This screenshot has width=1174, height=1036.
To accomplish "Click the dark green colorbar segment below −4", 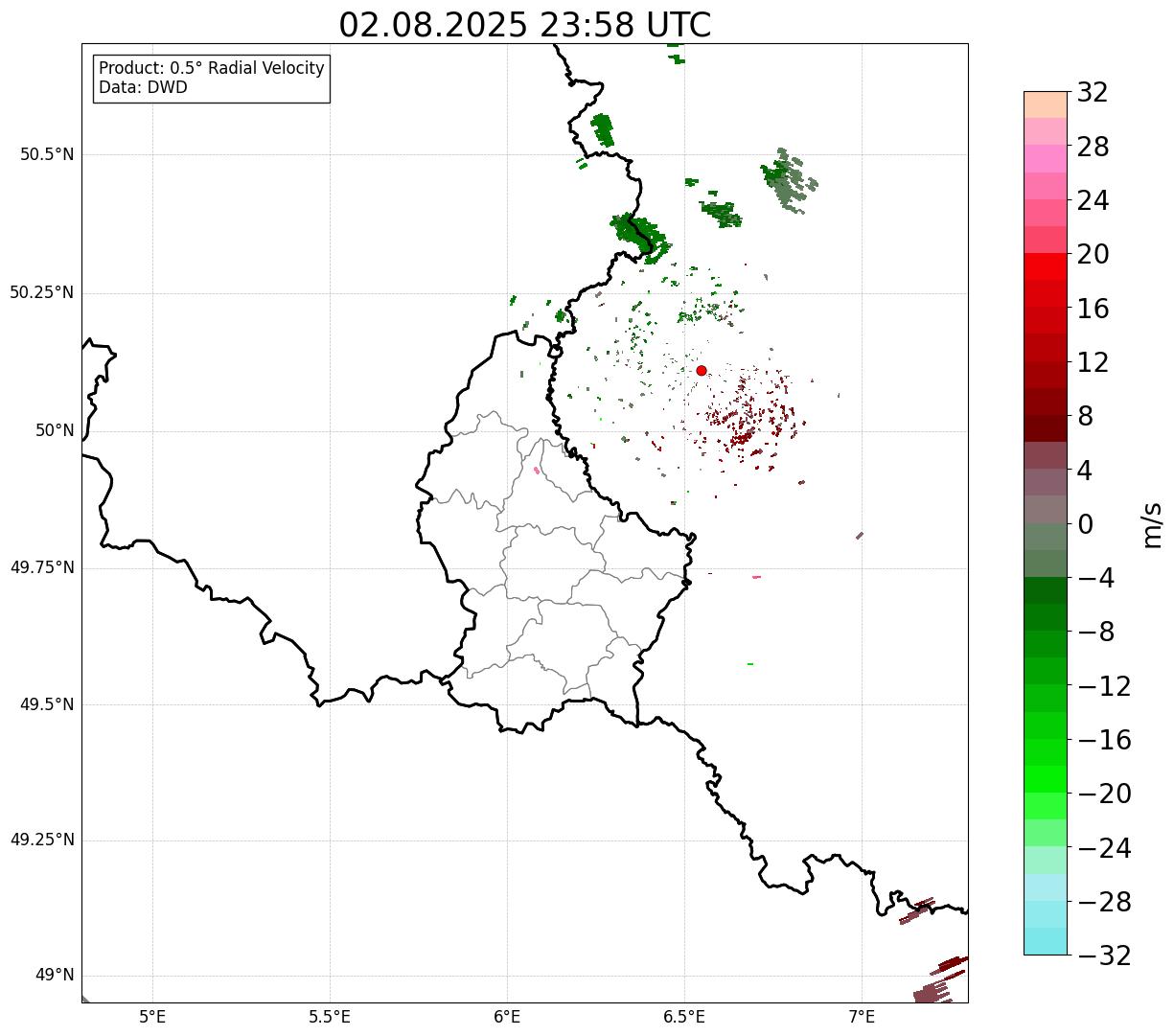I will tap(1046, 590).
